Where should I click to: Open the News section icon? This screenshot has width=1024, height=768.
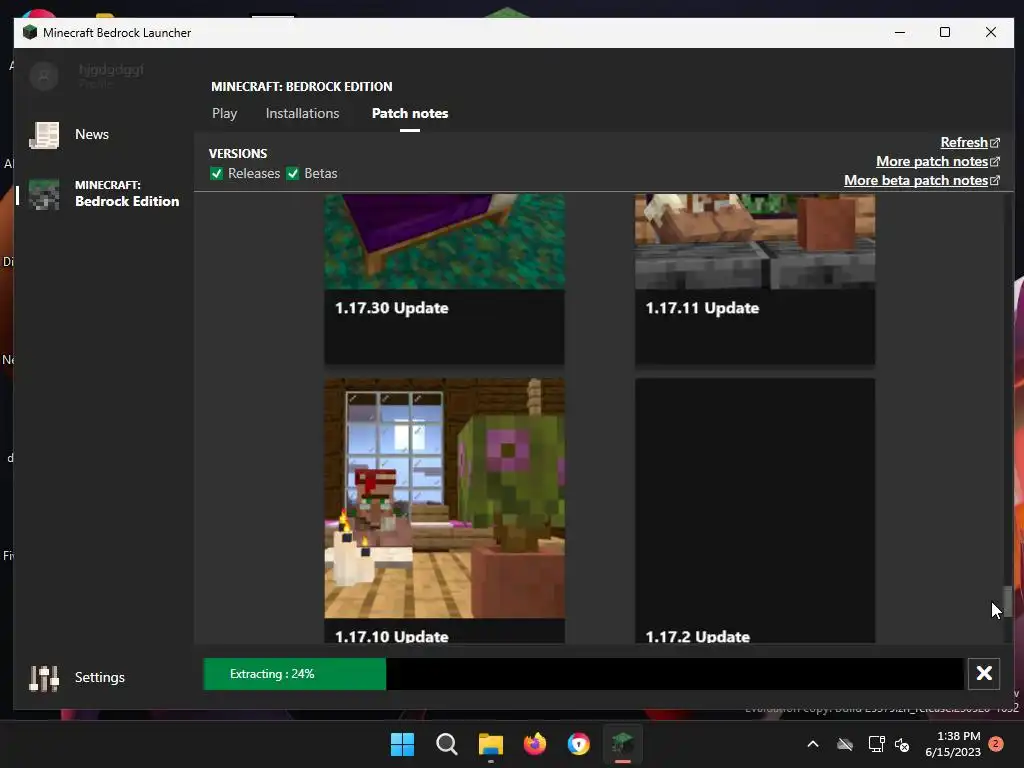click(x=44, y=135)
